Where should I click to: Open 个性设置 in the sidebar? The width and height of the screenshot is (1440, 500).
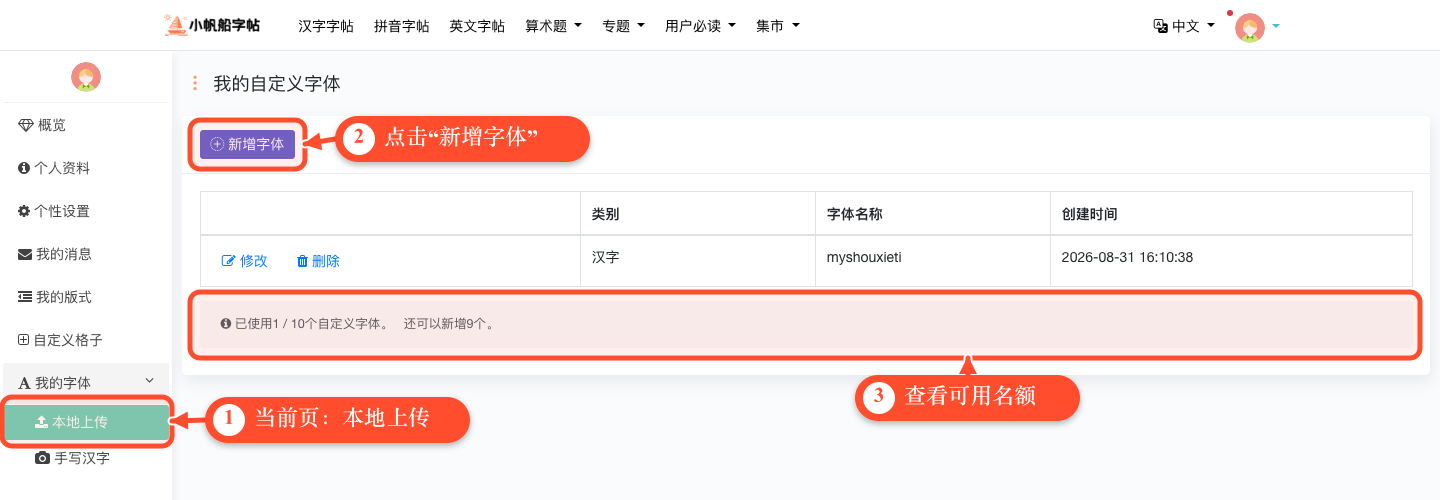click(x=86, y=211)
